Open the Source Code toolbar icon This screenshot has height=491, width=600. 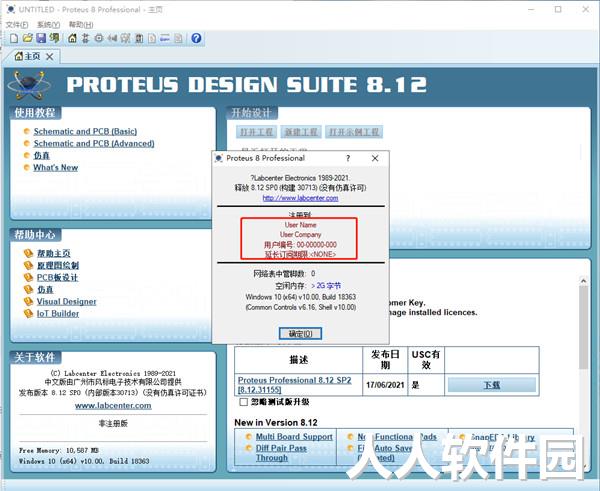165,38
